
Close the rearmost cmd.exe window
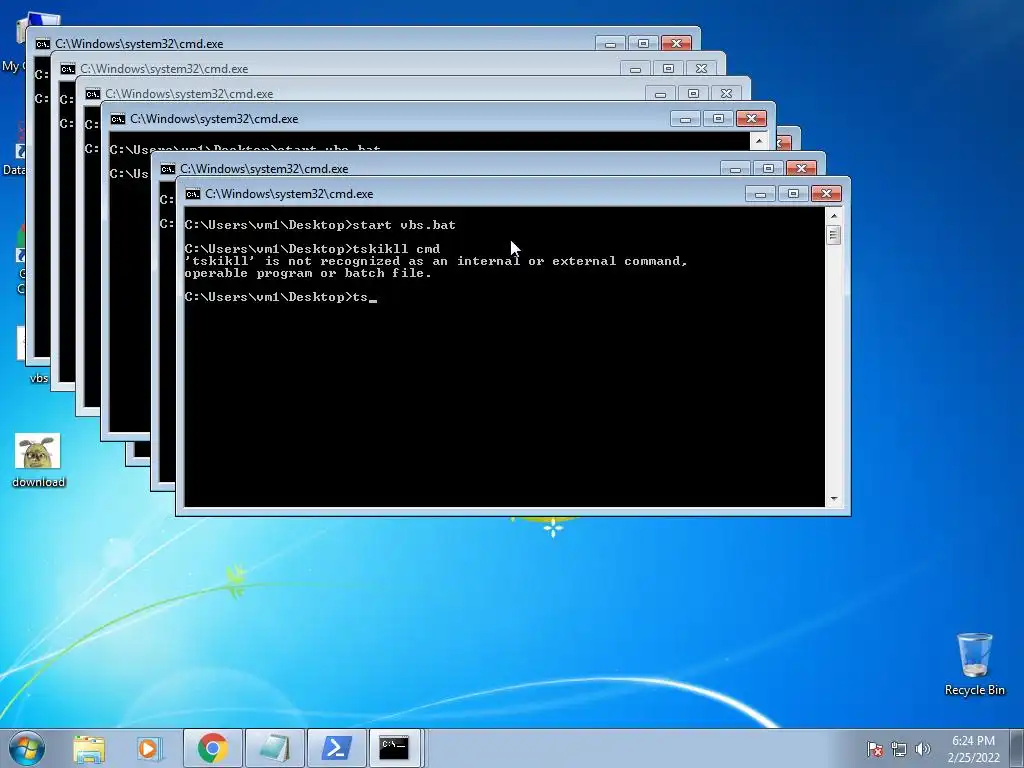[x=676, y=43]
